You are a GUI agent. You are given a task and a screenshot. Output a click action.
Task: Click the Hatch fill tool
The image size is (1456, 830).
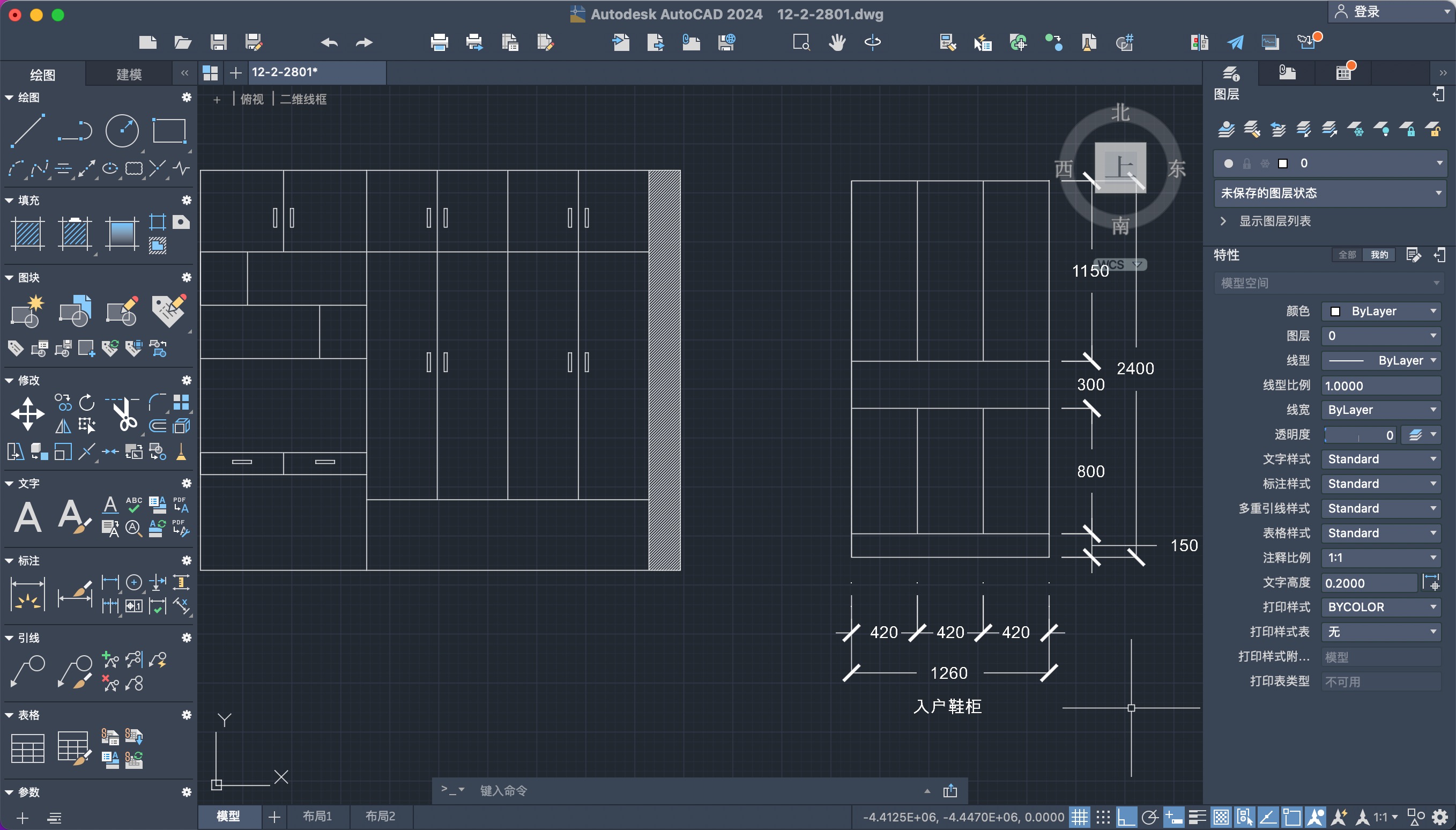(27, 234)
